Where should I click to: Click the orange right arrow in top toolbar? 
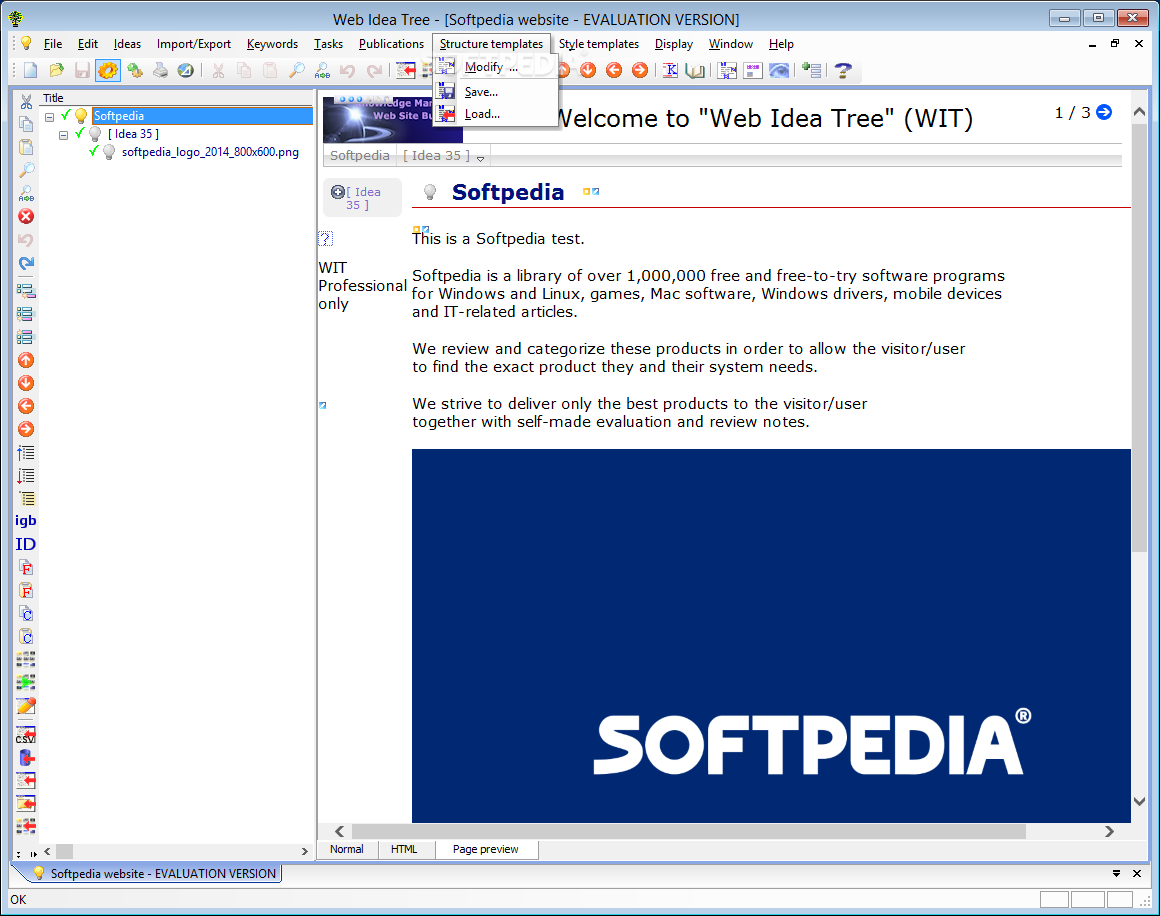(640, 70)
